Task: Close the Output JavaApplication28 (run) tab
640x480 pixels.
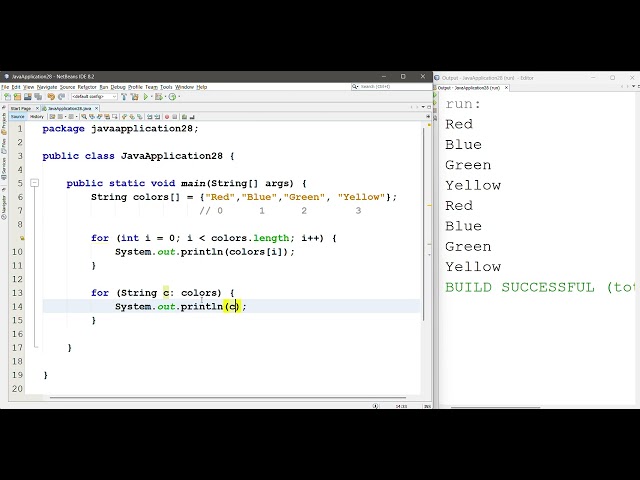Action: pos(506,88)
